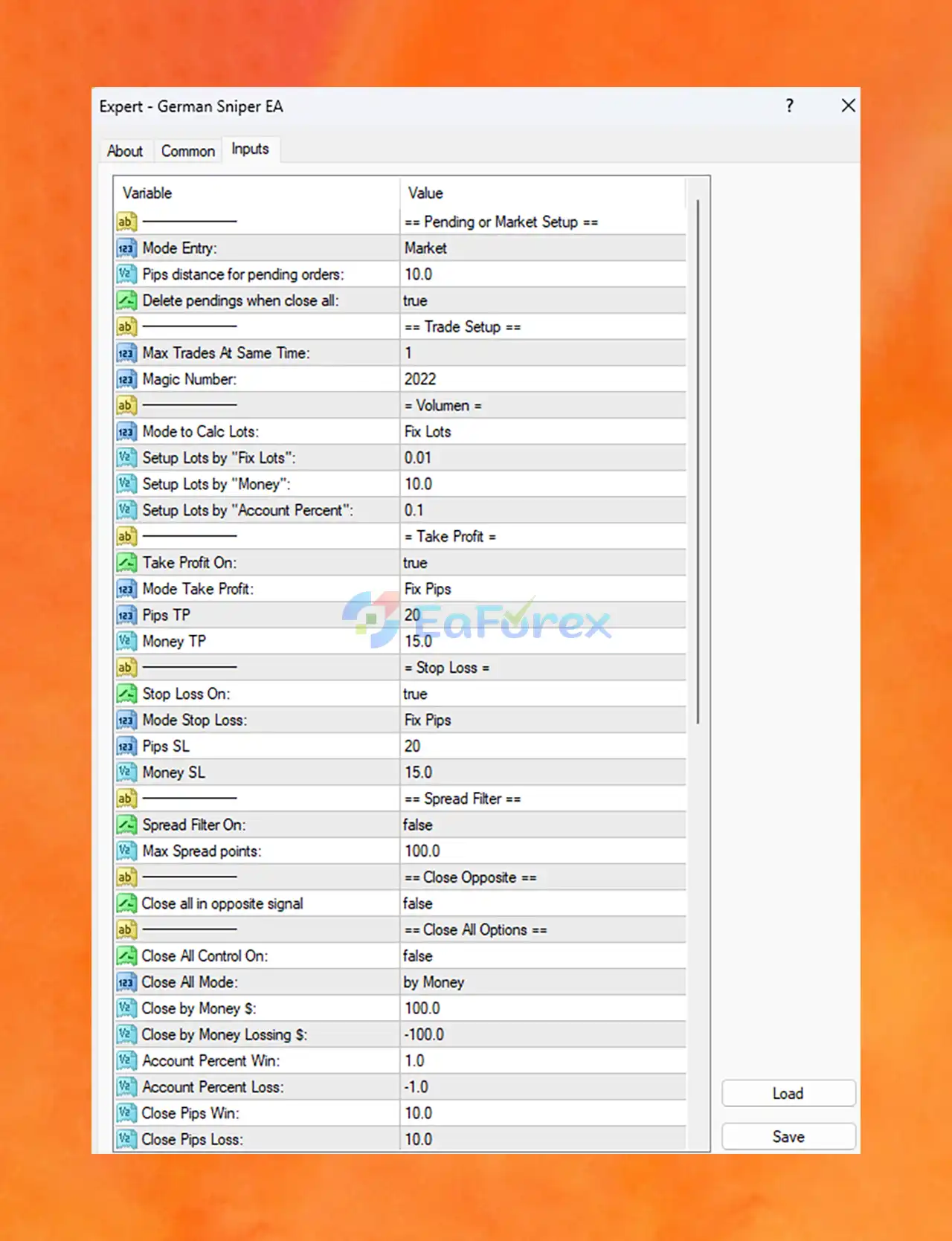952x1241 pixels.
Task: Switch to the Common tab
Action: coord(188,151)
